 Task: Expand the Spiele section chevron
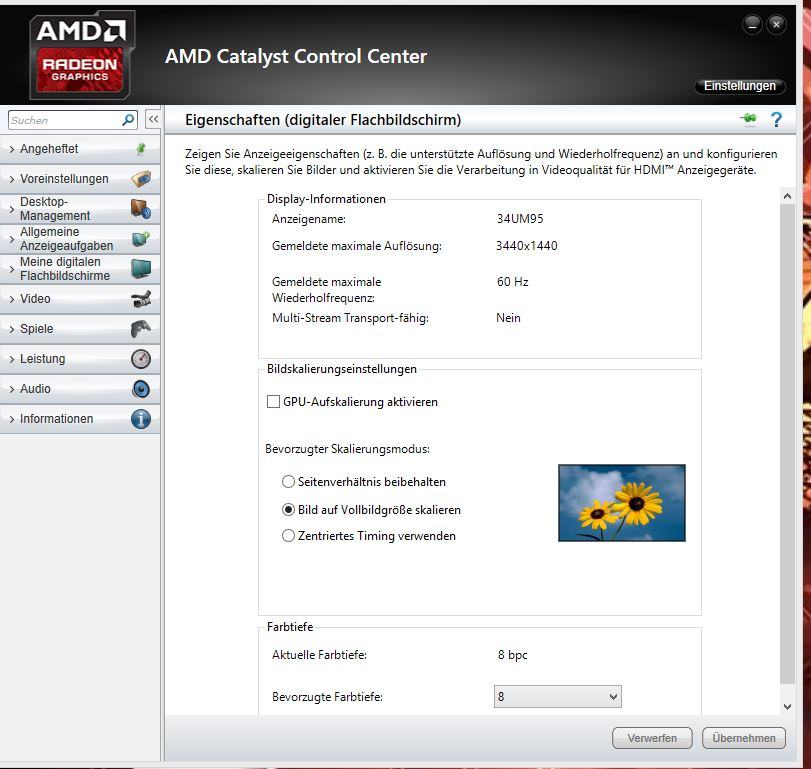pyautogui.click(x=12, y=329)
